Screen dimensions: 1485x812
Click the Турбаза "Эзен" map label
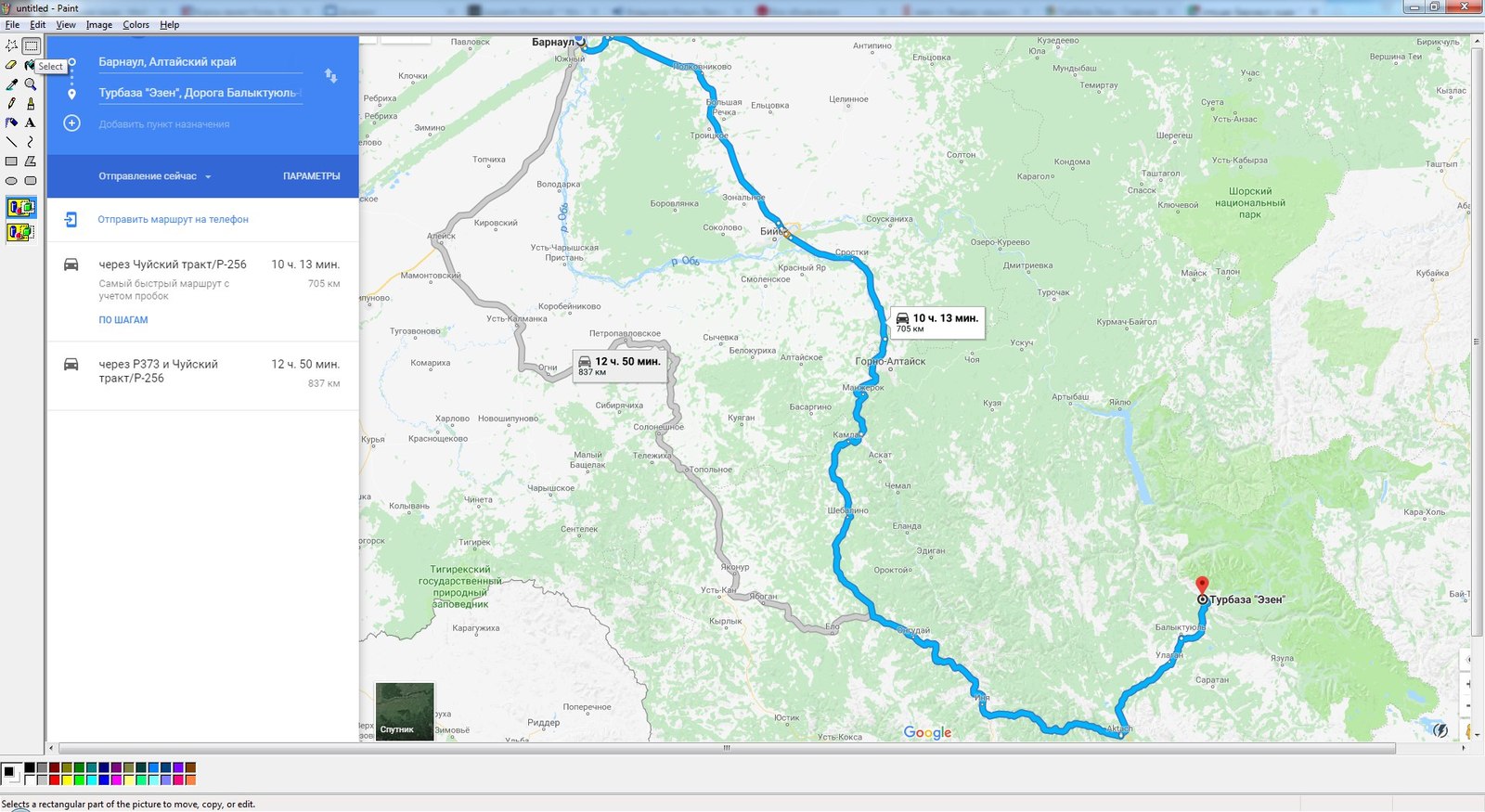click(1247, 599)
